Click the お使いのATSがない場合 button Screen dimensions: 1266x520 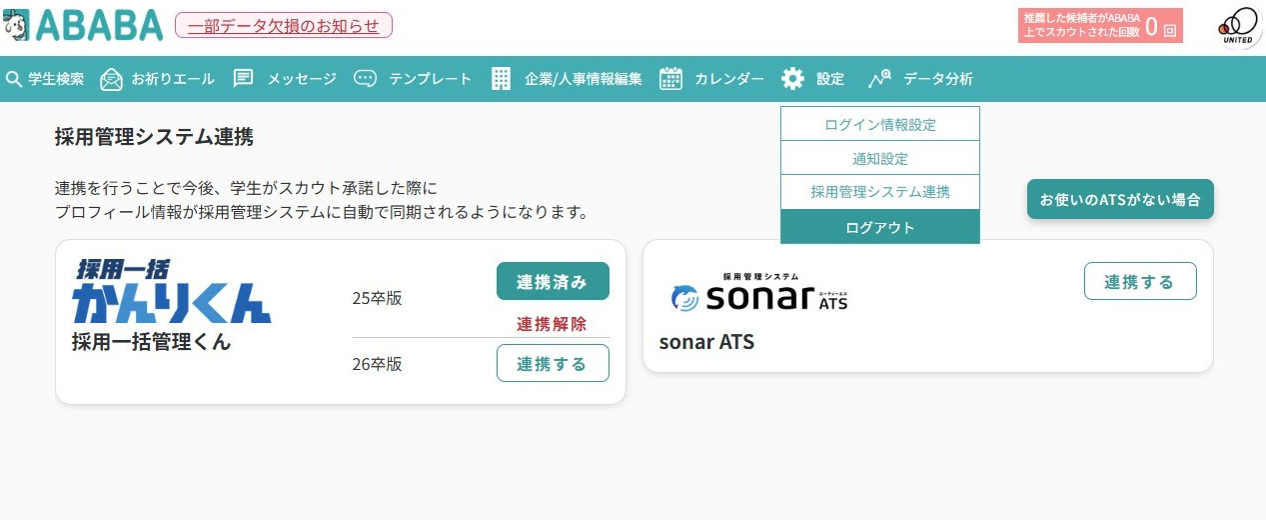1120,199
